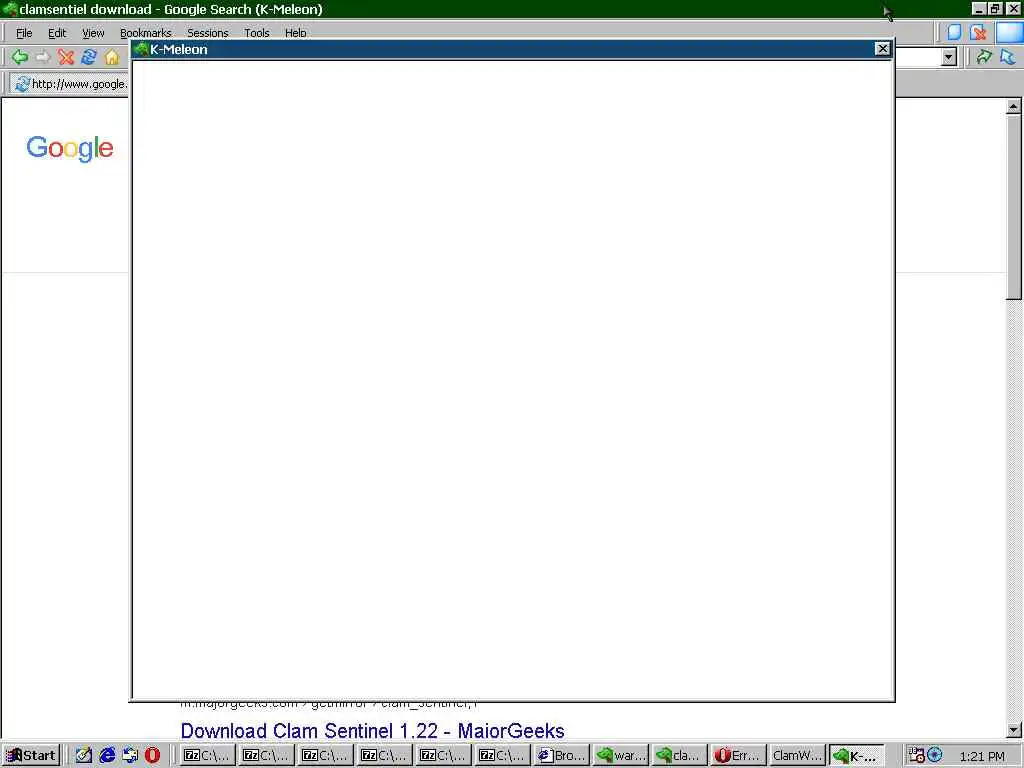This screenshot has height=768, width=1024.
Task: Open the Download Clam Sentinel 1.22 - MajorGeeks link
Action: click(x=372, y=731)
